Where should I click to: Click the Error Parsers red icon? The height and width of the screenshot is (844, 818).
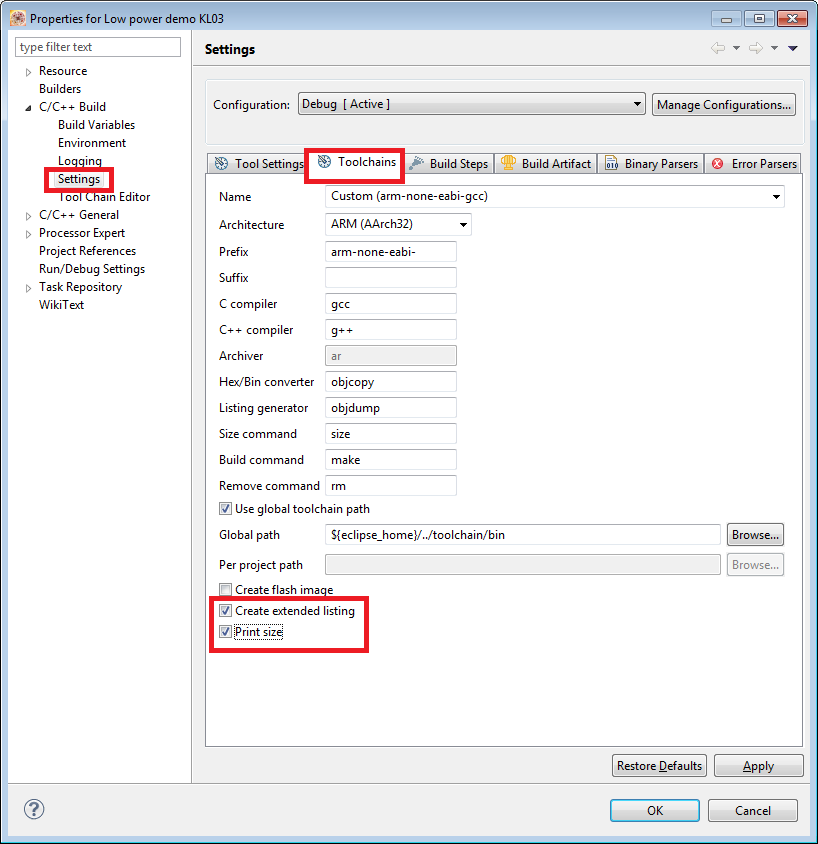(717, 164)
